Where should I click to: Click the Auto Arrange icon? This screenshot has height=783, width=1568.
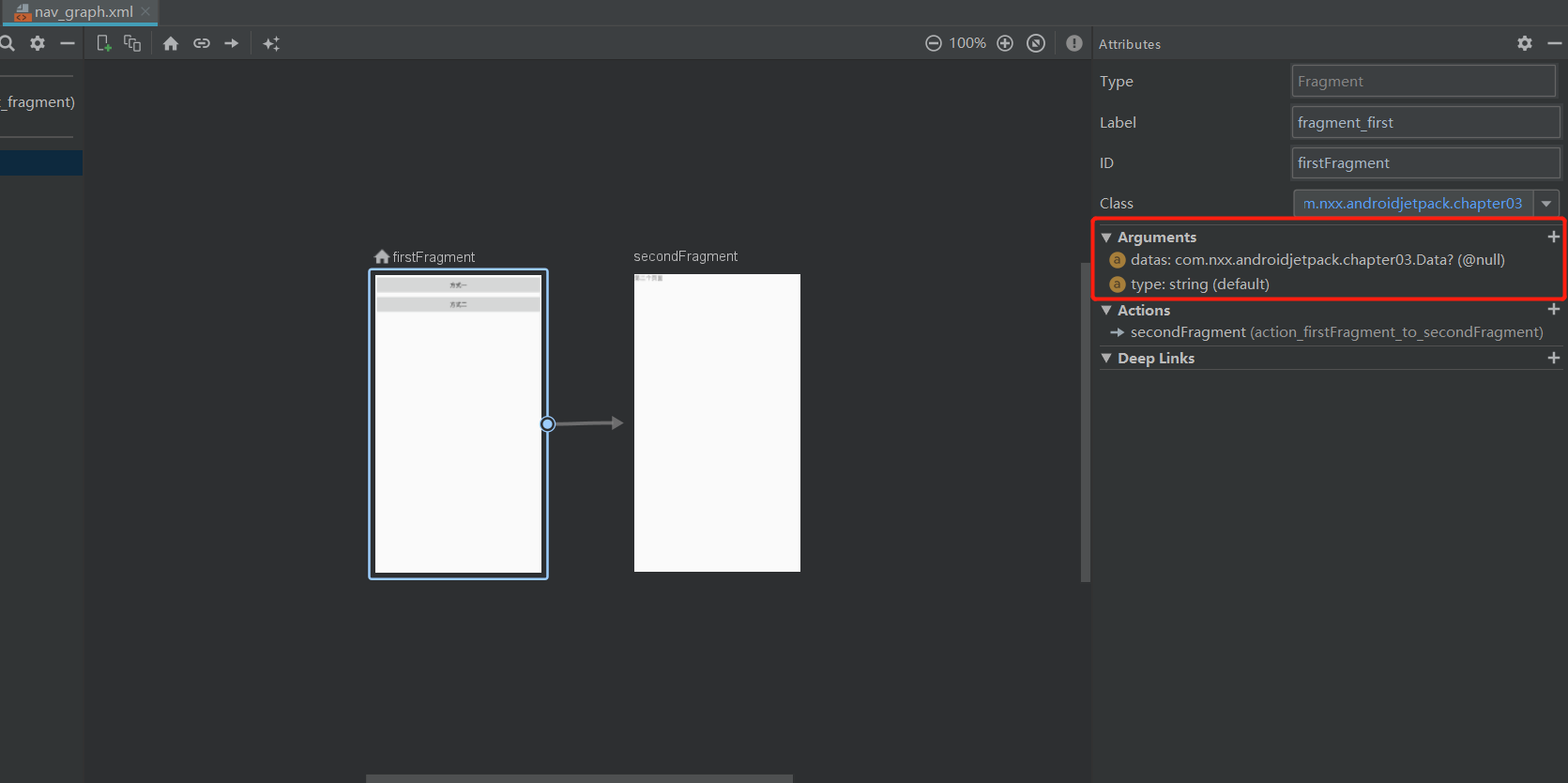pos(271,43)
